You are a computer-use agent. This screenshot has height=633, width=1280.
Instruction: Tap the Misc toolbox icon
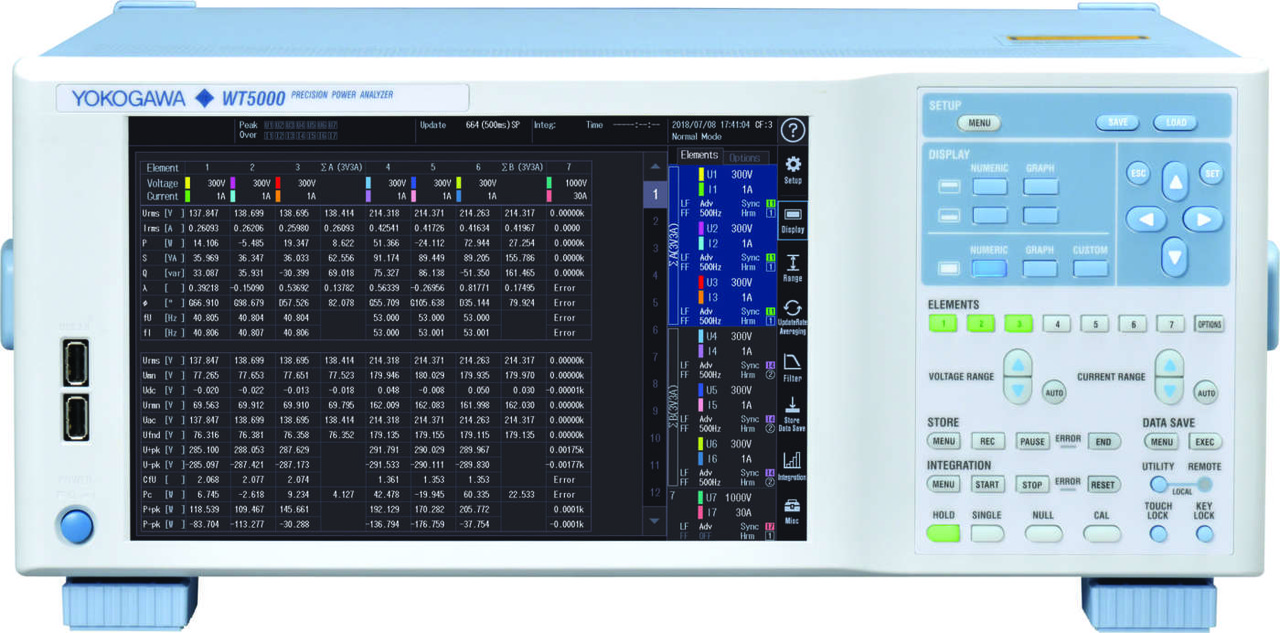coord(792,510)
